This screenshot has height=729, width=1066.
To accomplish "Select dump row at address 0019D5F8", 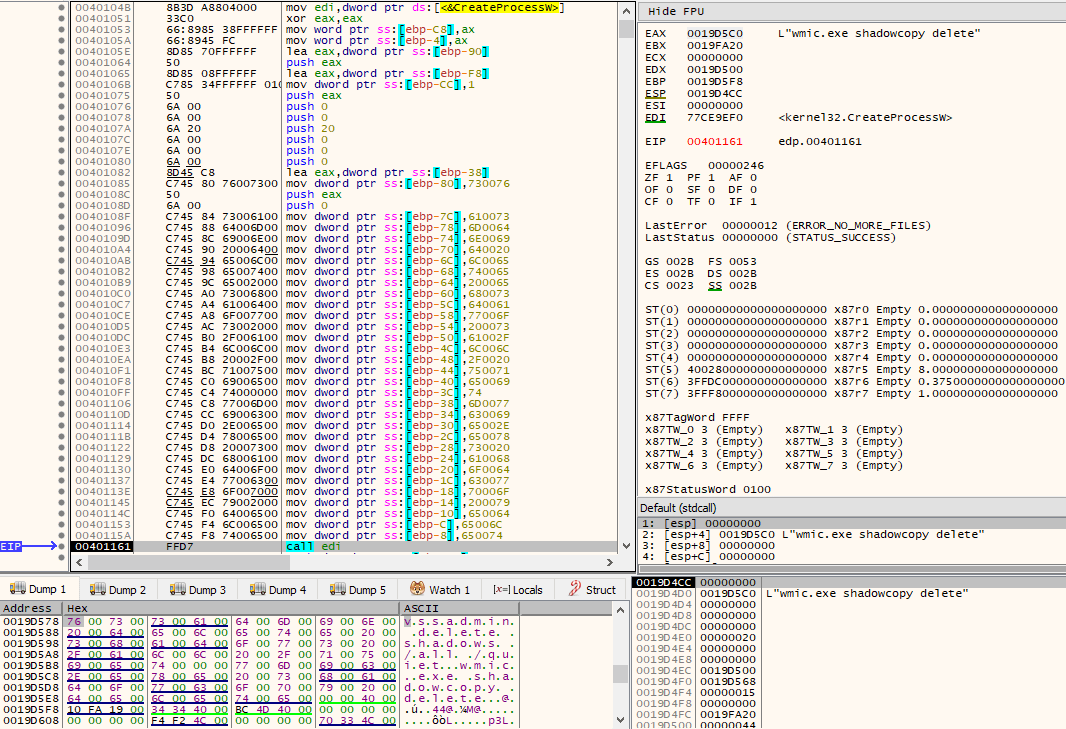I will pos(259,709).
